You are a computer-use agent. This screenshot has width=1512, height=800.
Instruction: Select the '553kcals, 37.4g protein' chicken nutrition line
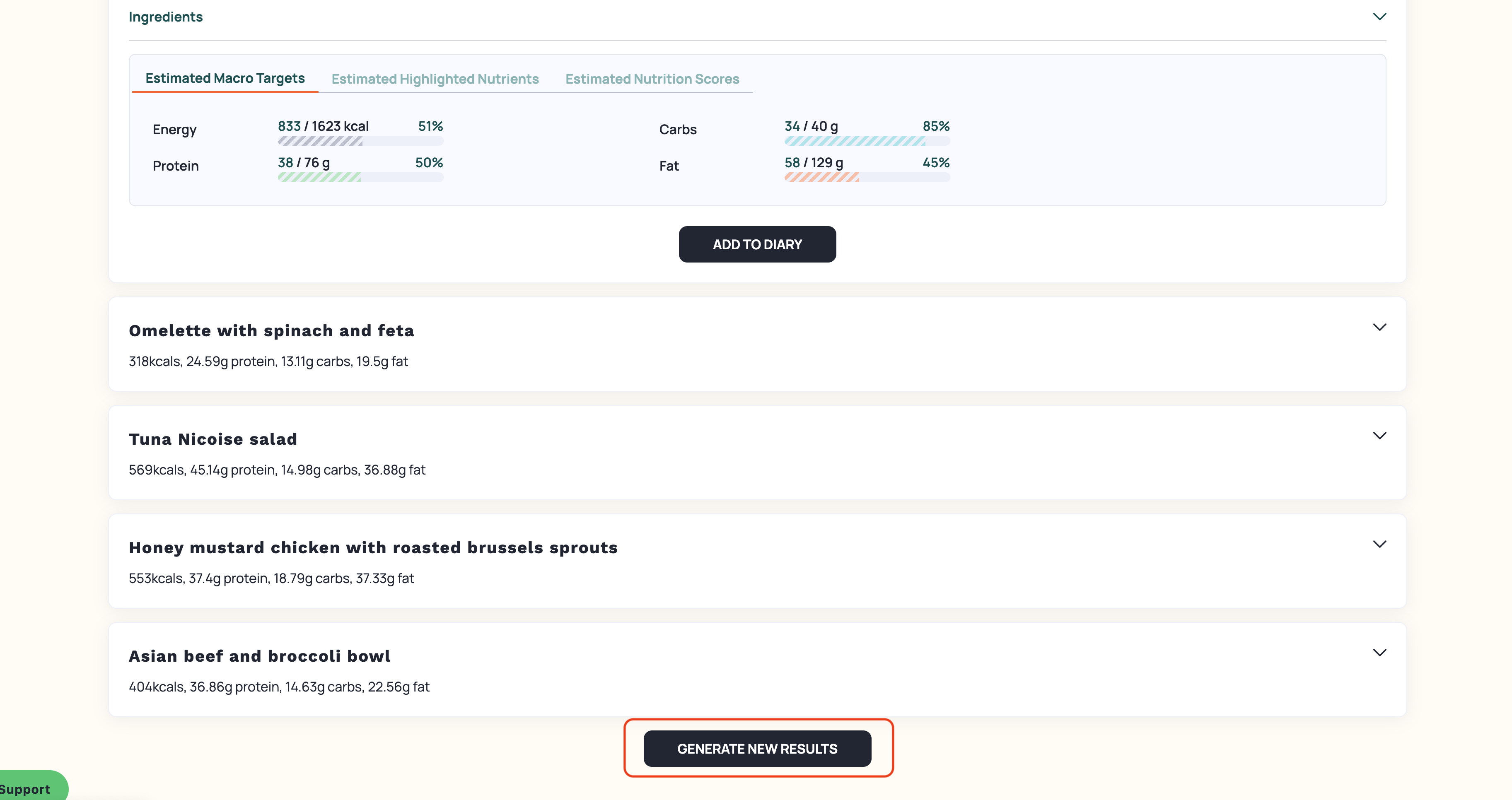pyautogui.click(x=271, y=578)
